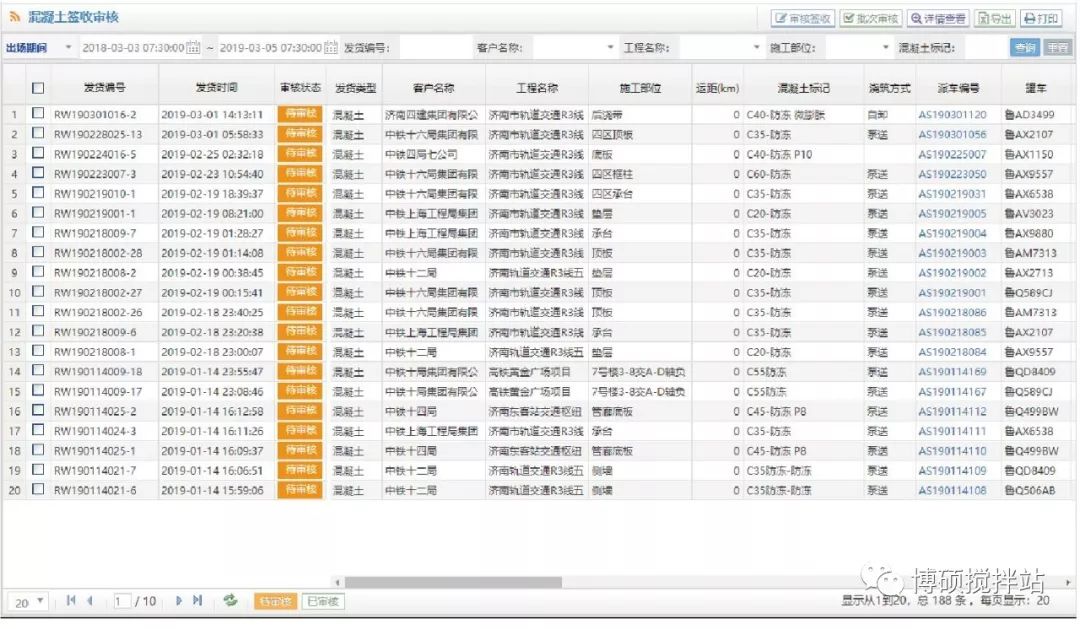Expand the 工程名称 dropdown filter

pyautogui.click(x=757, y=48)
